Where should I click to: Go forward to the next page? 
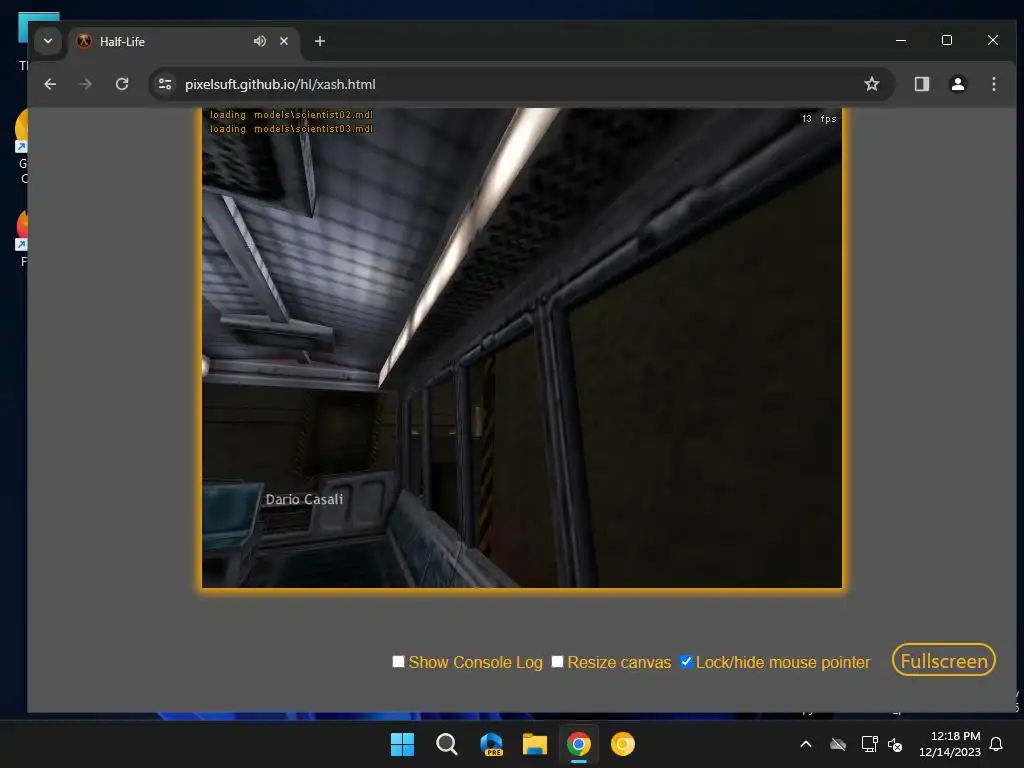click(x=86, y=84)
